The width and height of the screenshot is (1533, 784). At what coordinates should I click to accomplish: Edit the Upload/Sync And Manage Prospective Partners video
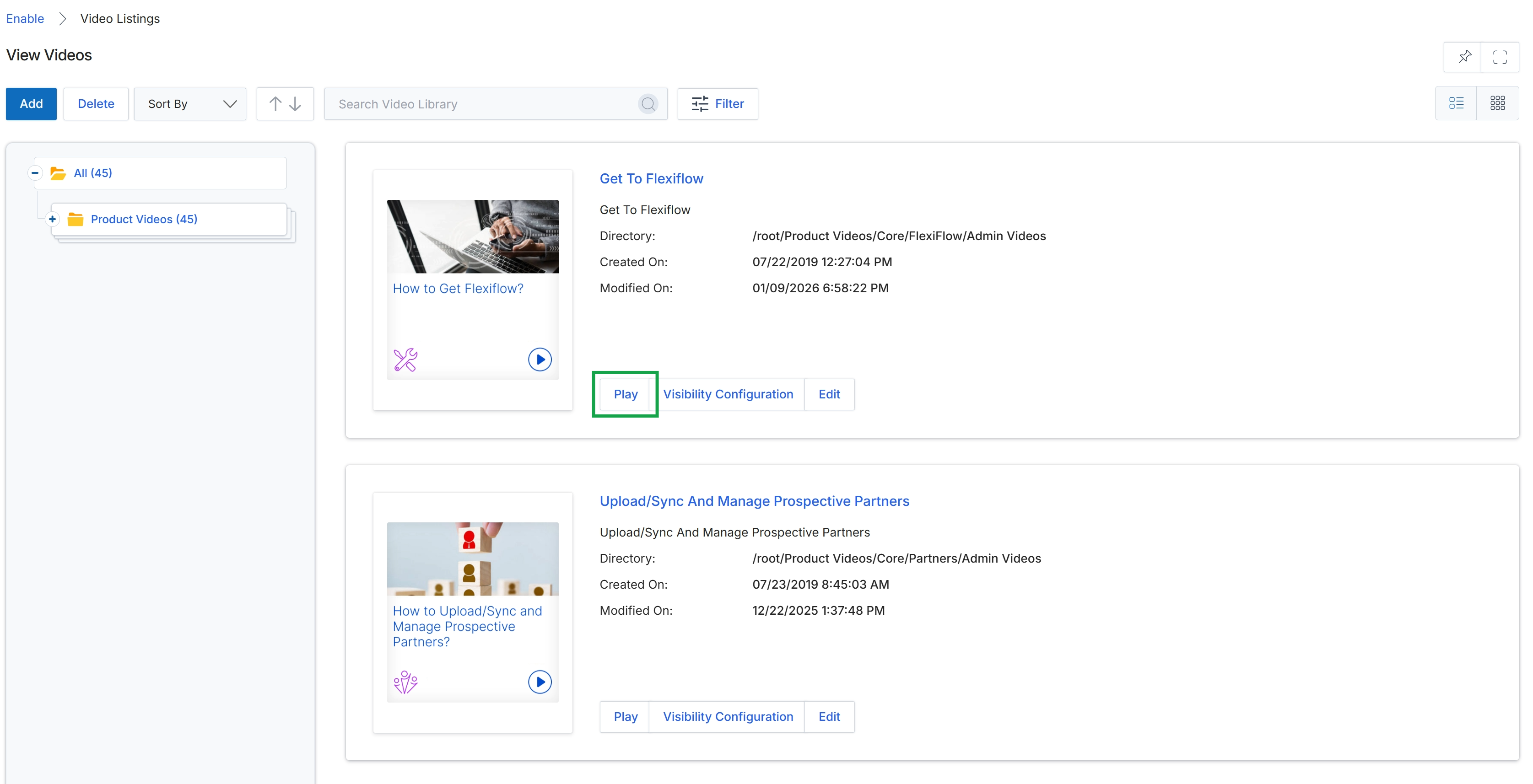829,717
